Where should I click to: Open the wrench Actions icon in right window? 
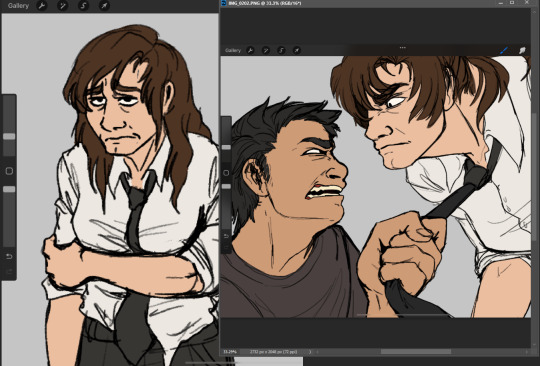[251, 50]
